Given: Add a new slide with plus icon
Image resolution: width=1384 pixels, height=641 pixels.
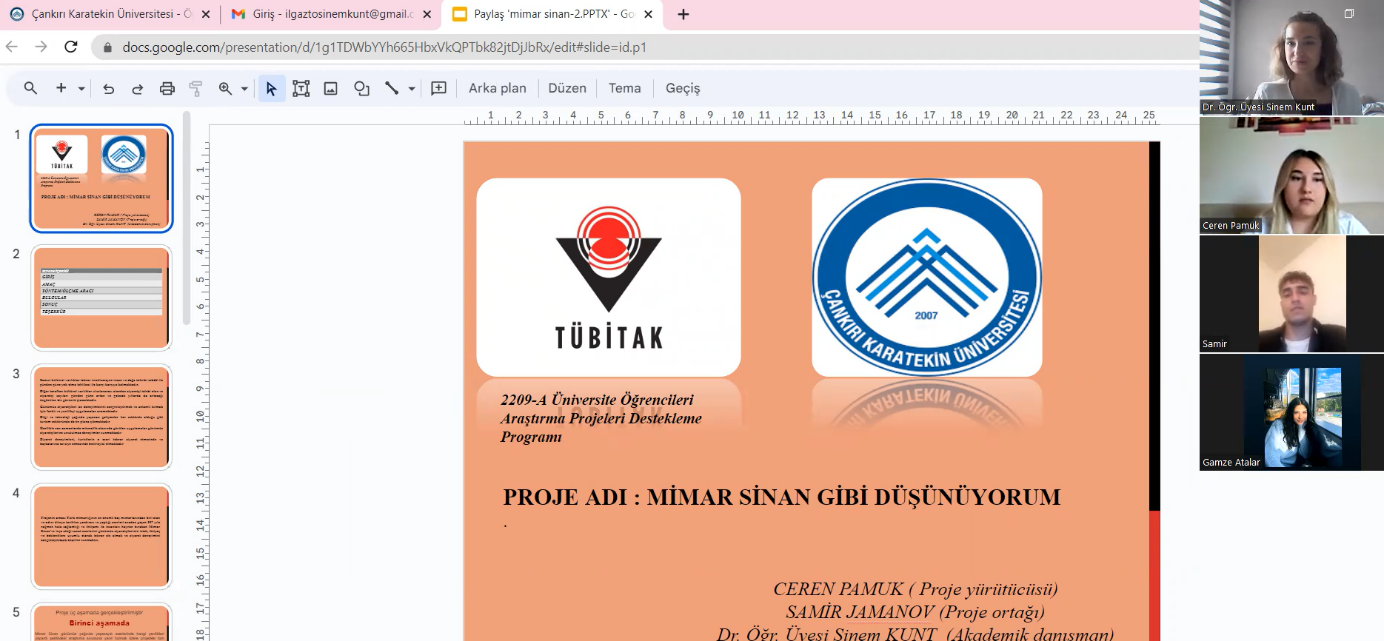Looking at the screenshot, I should coord(61,88).
